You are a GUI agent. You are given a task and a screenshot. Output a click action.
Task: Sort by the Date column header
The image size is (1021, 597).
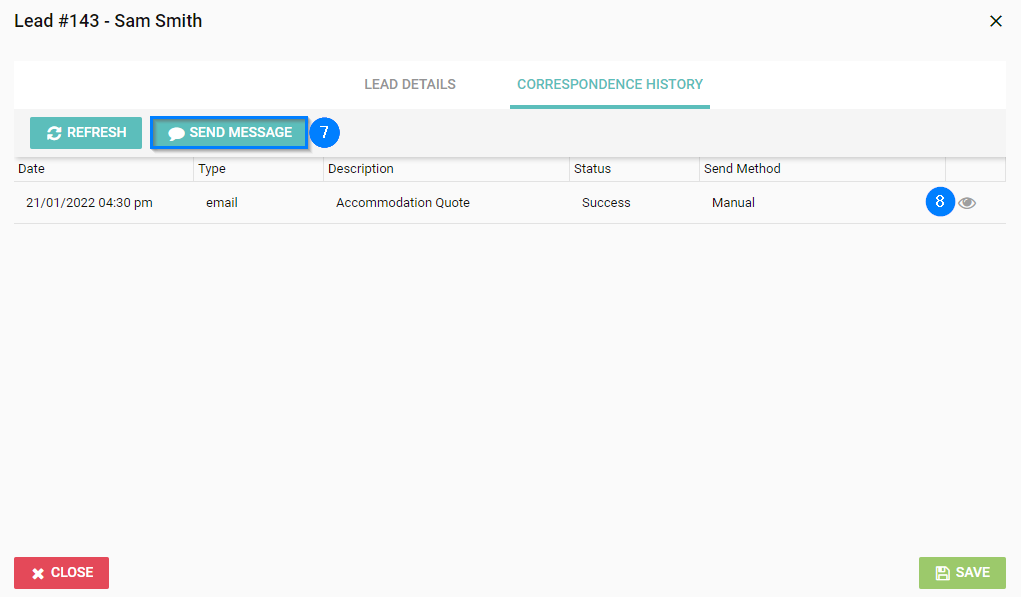32,169
